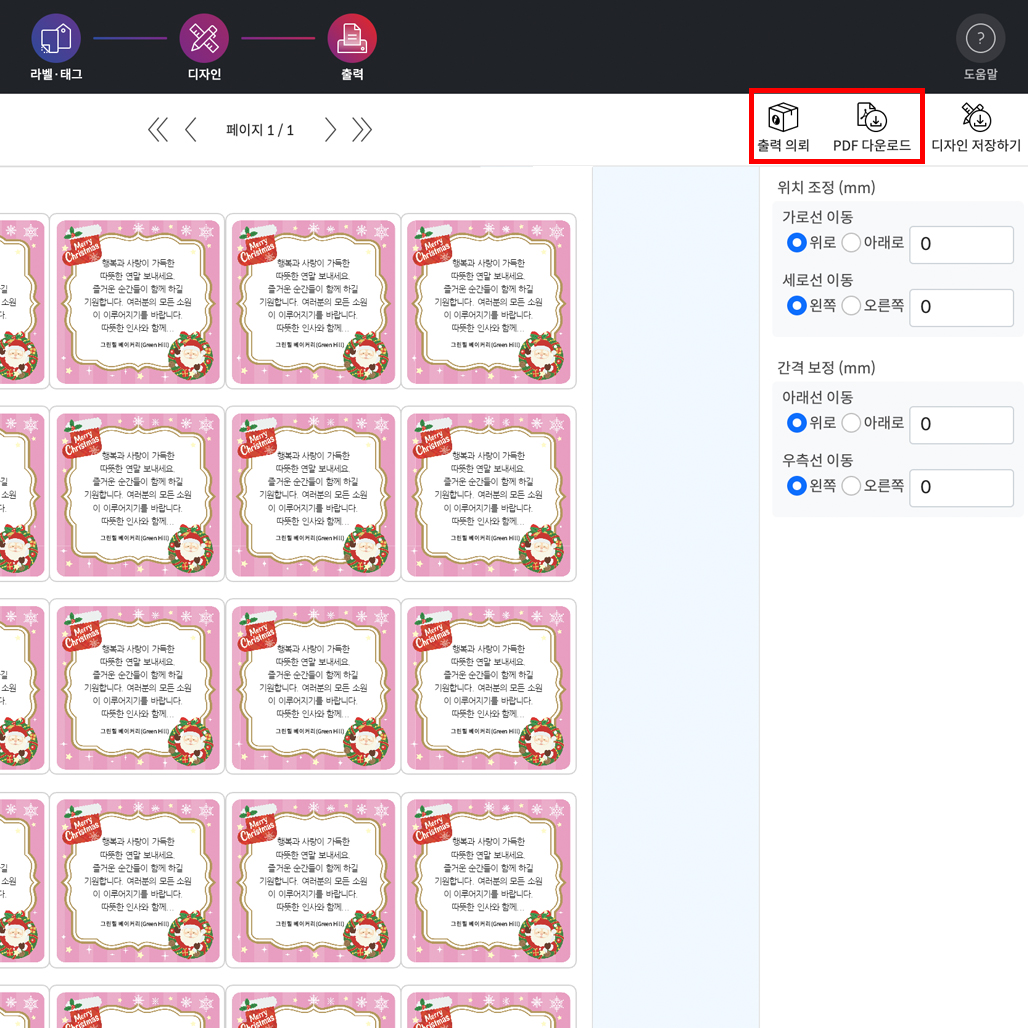1028x1028 pixels.
Task: Open the 라벨·태그 step icon
Action: (56, 39)
